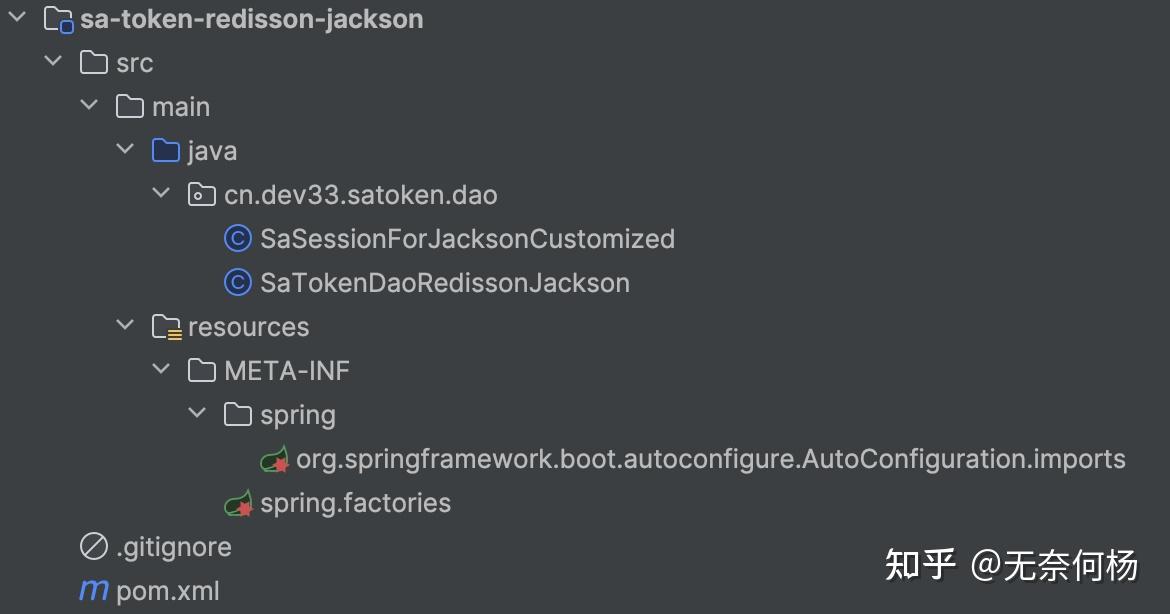Viewport: 1170px width, 614px height.
Task: Click the .gitignore file icon
Action: [x=94, y=547]
